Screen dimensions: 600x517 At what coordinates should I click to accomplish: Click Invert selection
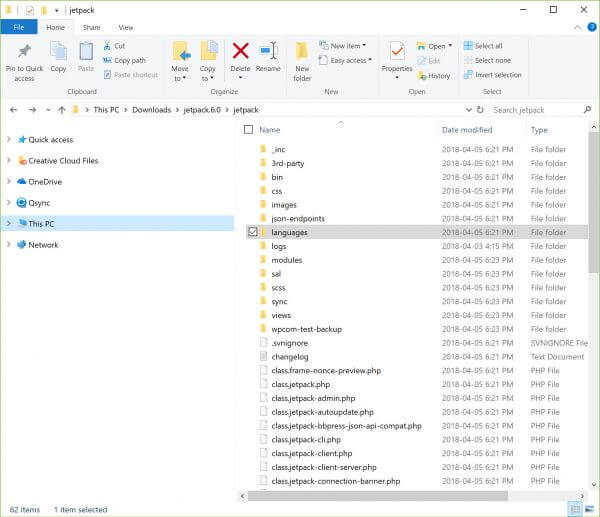tap(493, 75)
